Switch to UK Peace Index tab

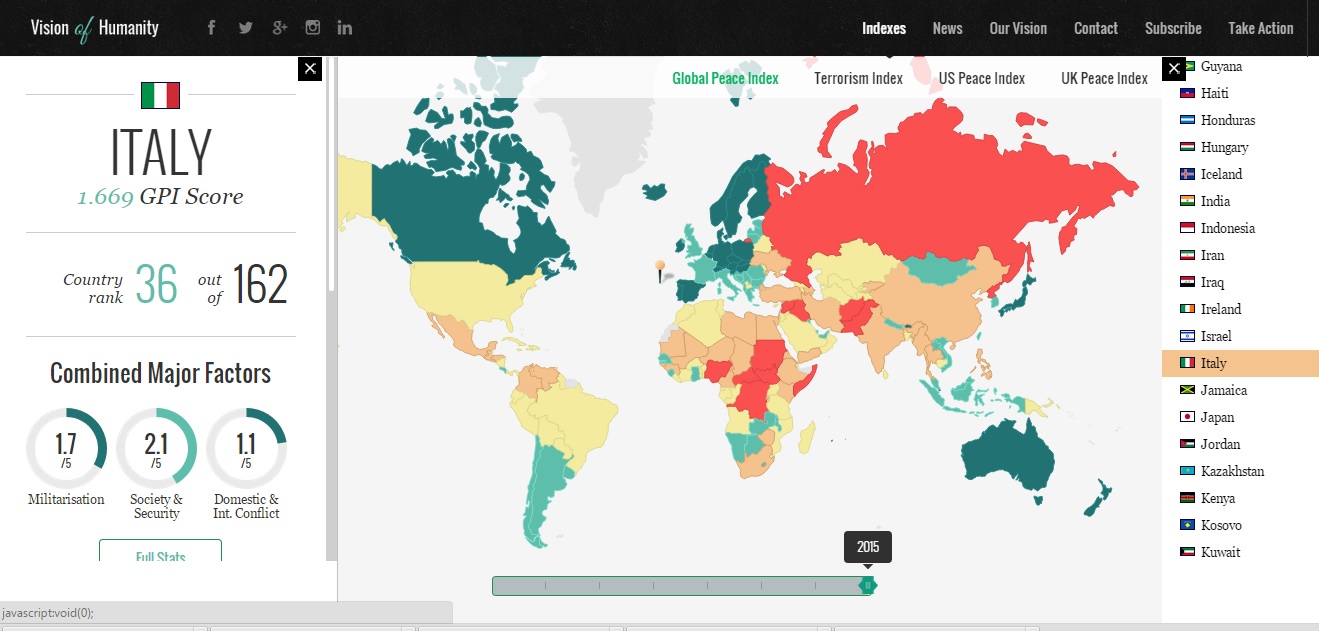pos(1104,78)
